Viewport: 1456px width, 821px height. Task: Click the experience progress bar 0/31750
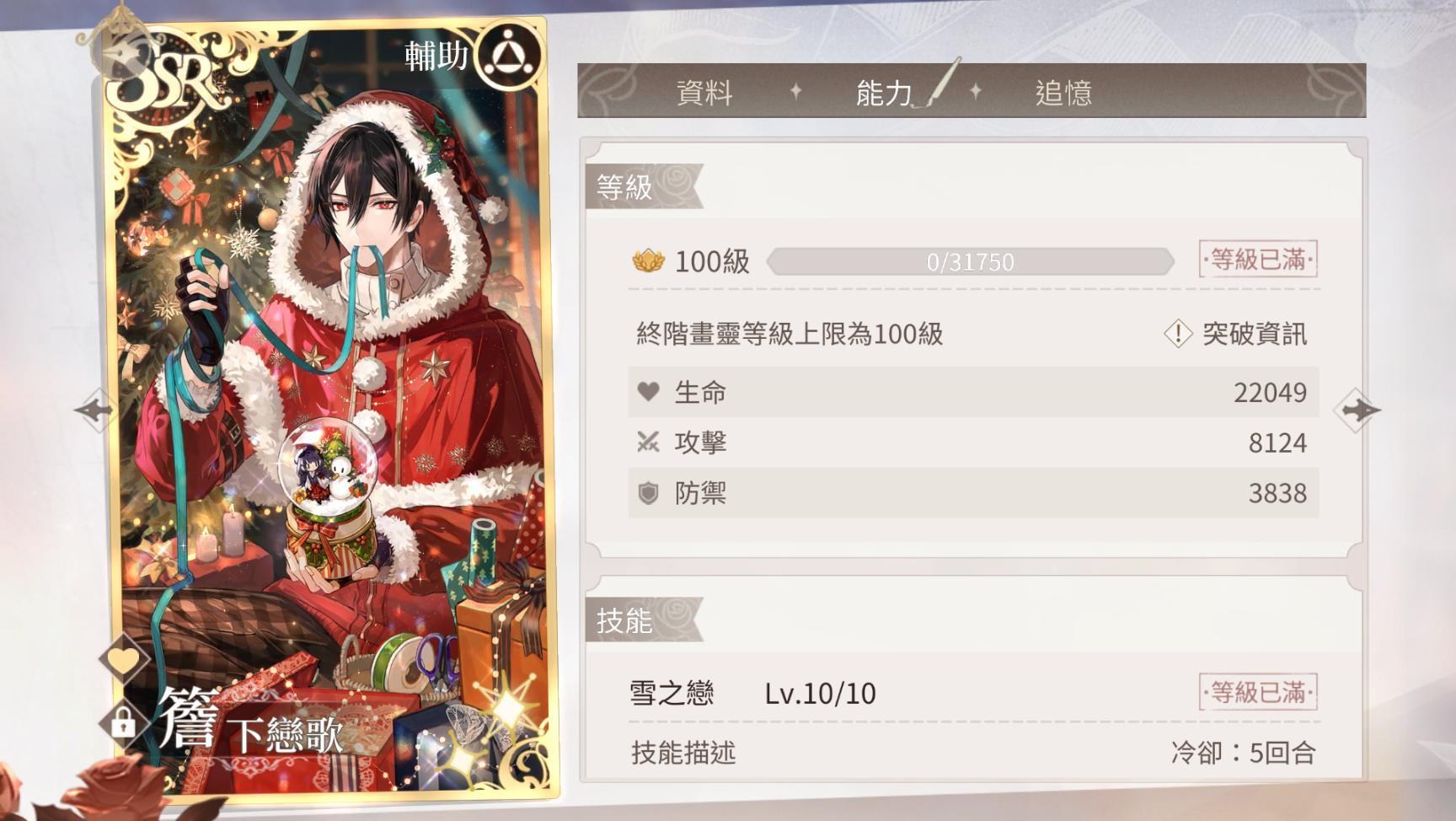(970, 262)
